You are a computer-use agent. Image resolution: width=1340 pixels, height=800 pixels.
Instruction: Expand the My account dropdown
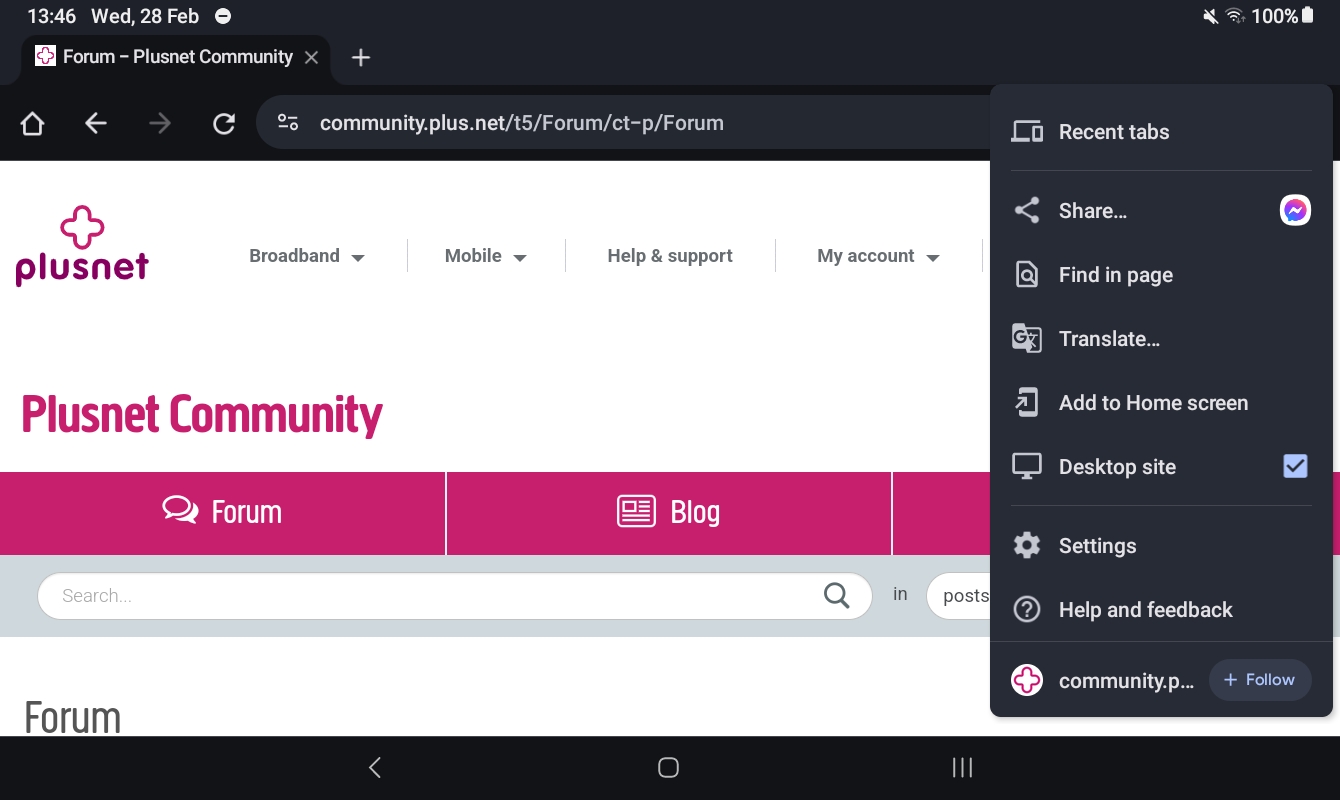pos(877,255)
